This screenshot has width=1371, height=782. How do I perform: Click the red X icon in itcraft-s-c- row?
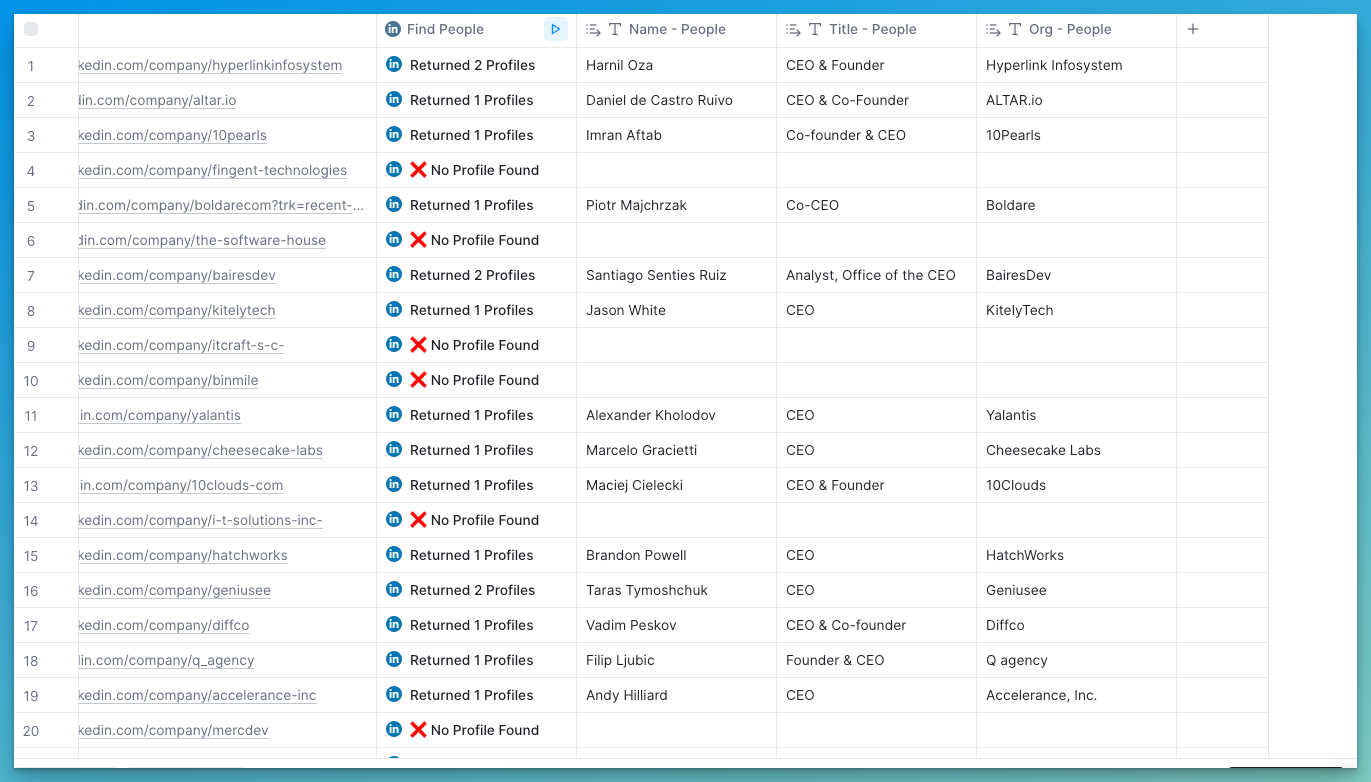[x=418, y=345]
